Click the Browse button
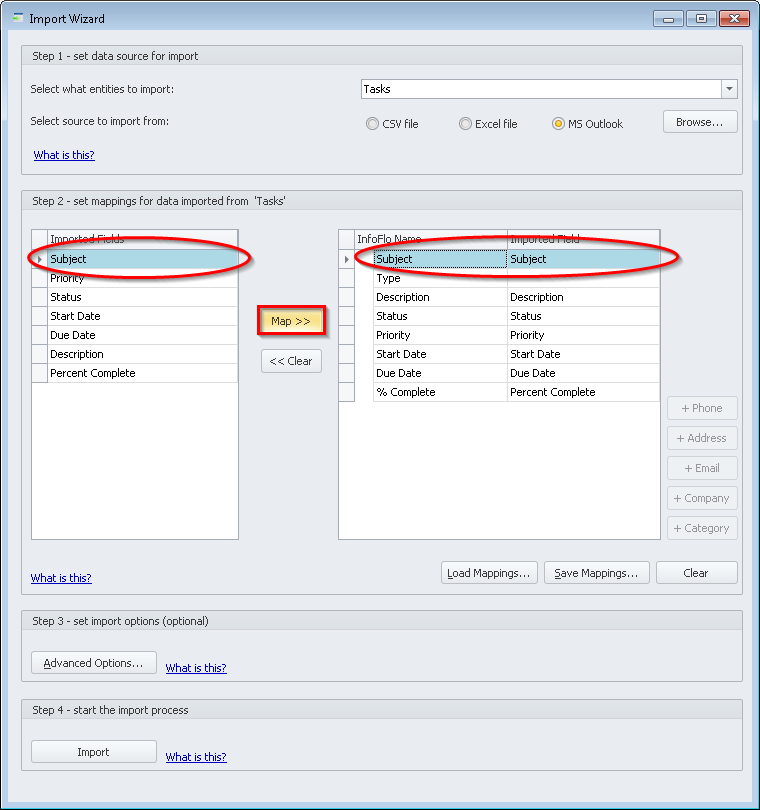The height and width of the screenshot is (810, 760). [x=699, y=122]
